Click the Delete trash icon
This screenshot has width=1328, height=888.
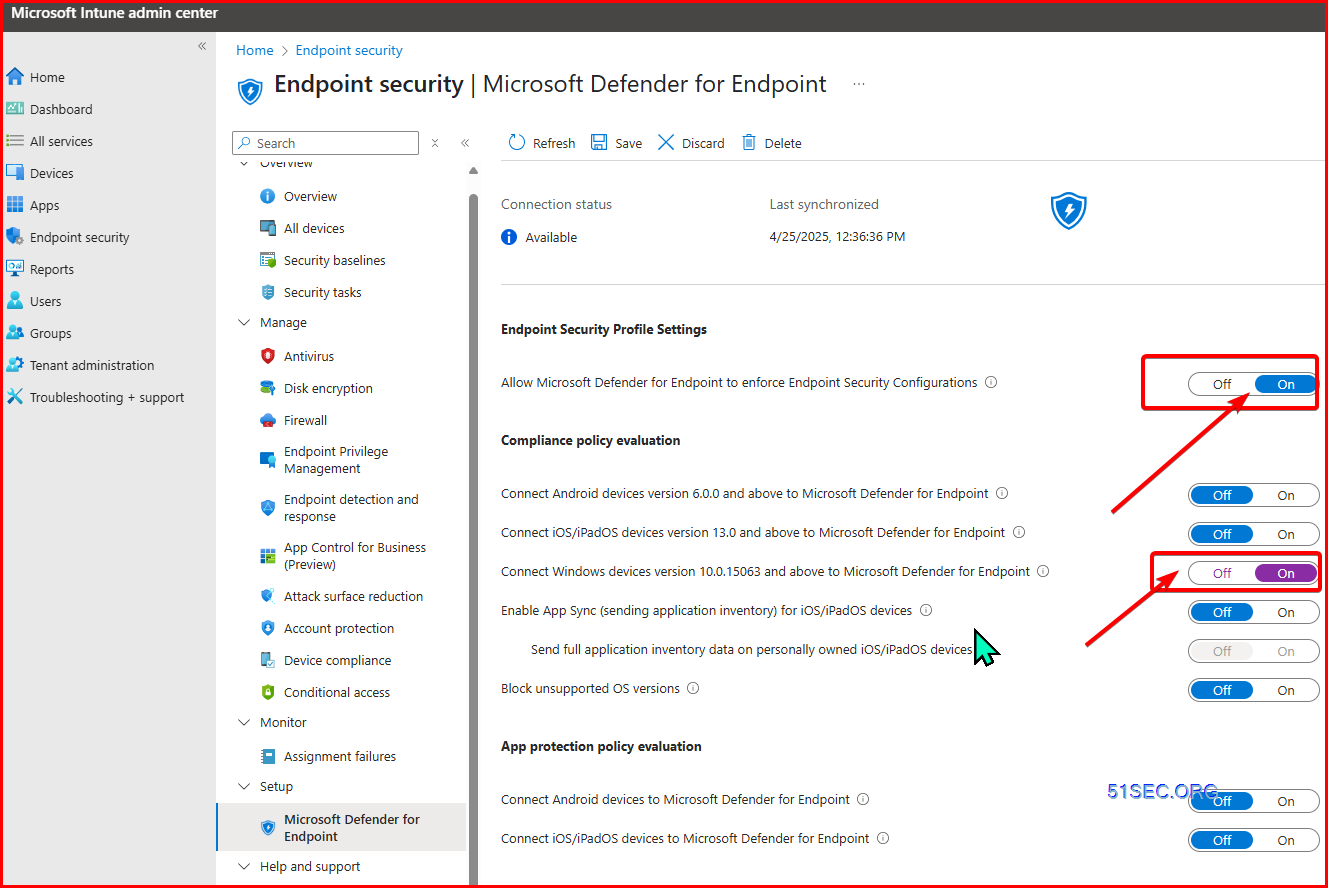[749, 143]
